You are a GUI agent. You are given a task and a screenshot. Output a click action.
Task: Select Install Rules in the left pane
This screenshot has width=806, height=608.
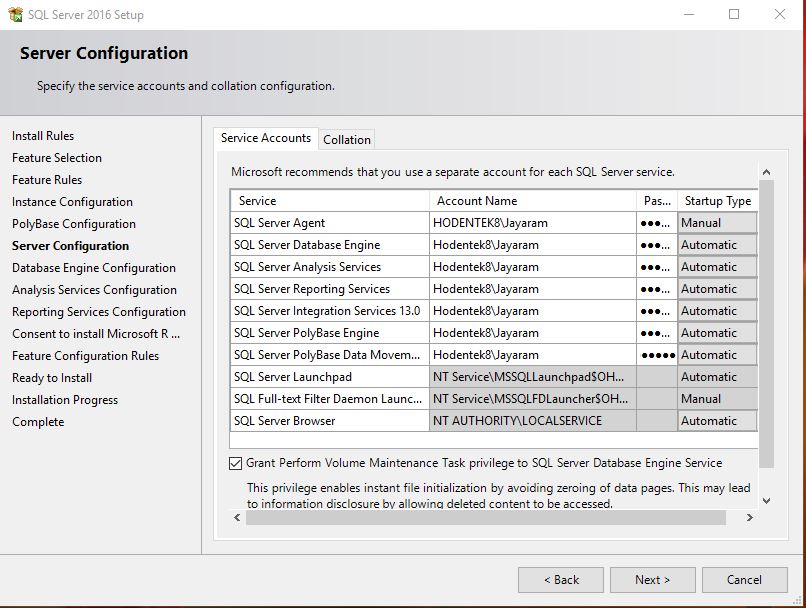(x=42, y=135)
